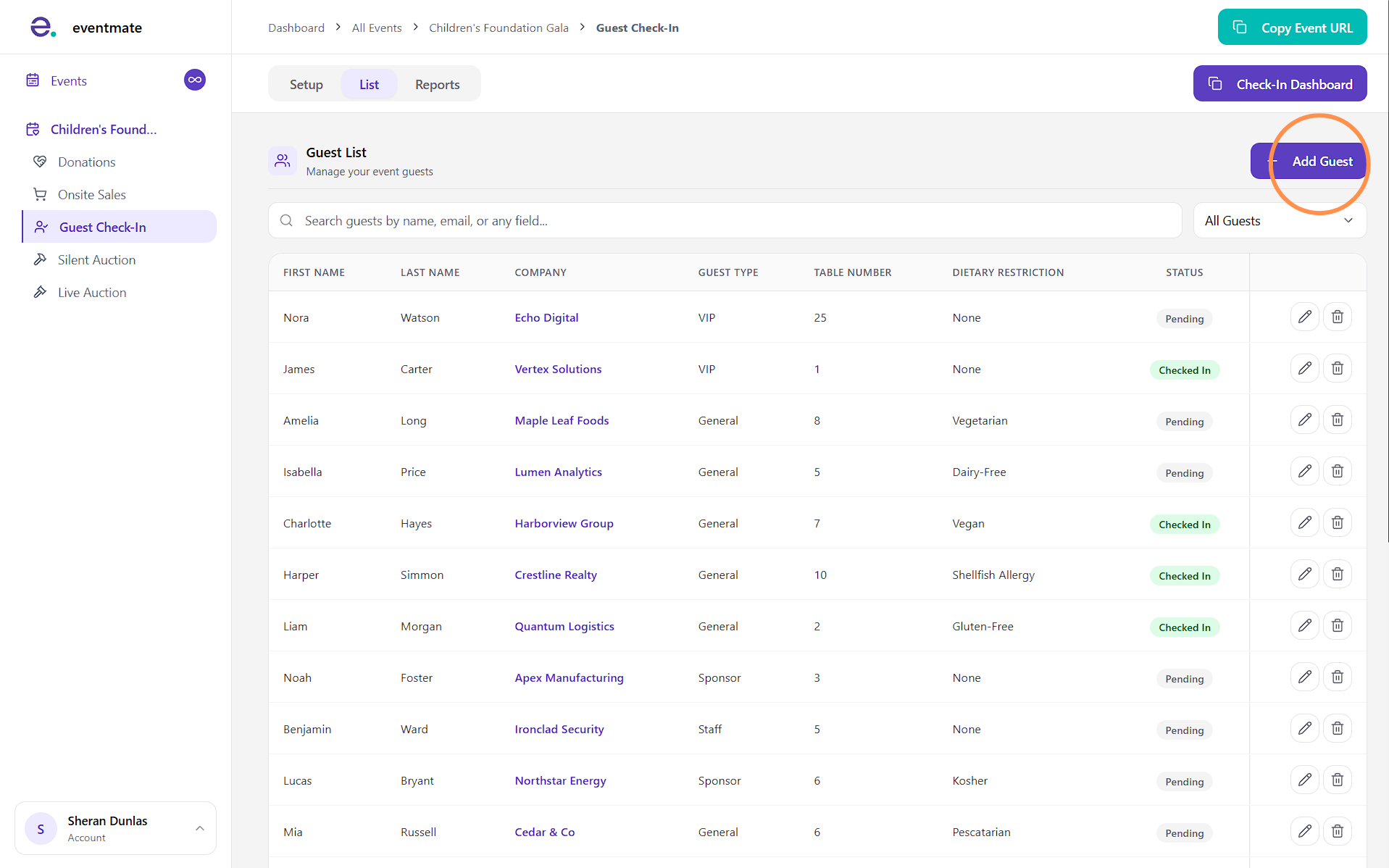
Task: Click James Carter's Checked In status badge
Action: point(1184,370)
